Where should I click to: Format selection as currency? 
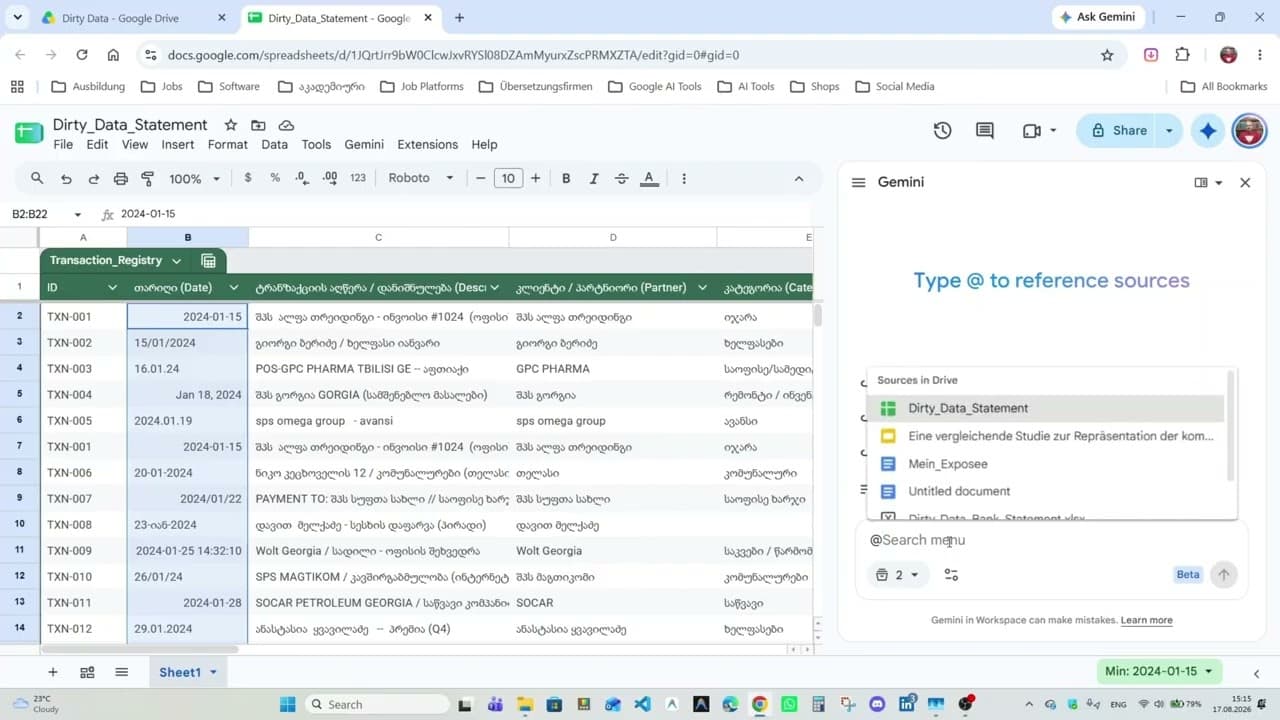pyautogui.click(x=248, y=178)
